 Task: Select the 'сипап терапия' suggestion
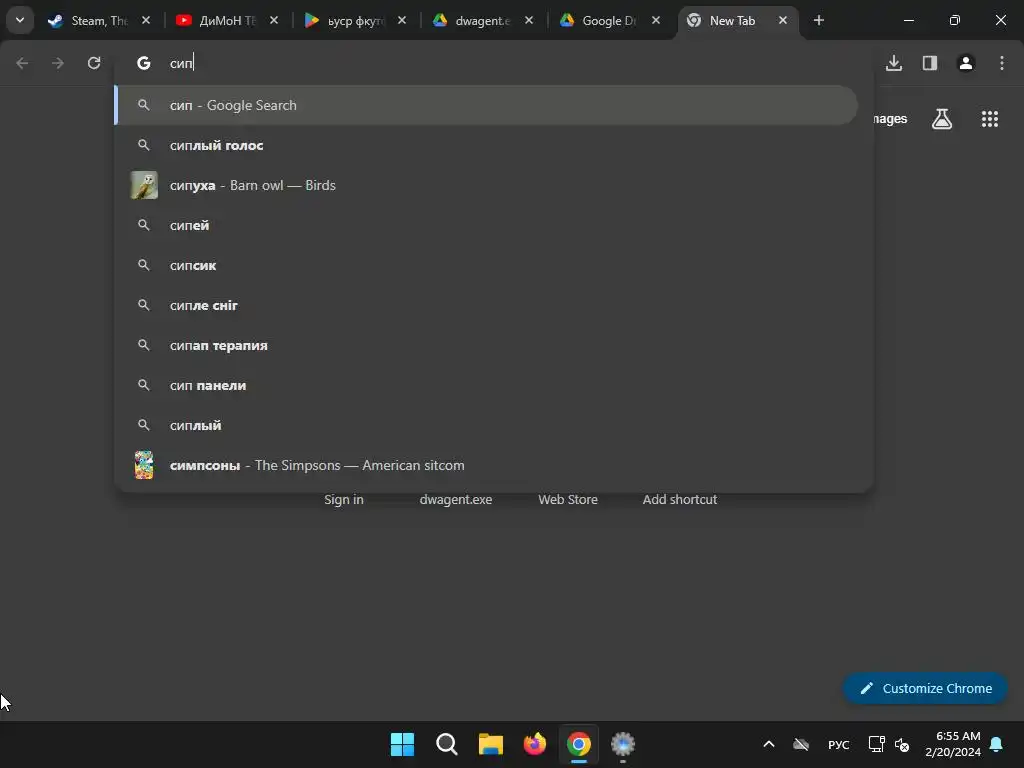pos(487,345)
